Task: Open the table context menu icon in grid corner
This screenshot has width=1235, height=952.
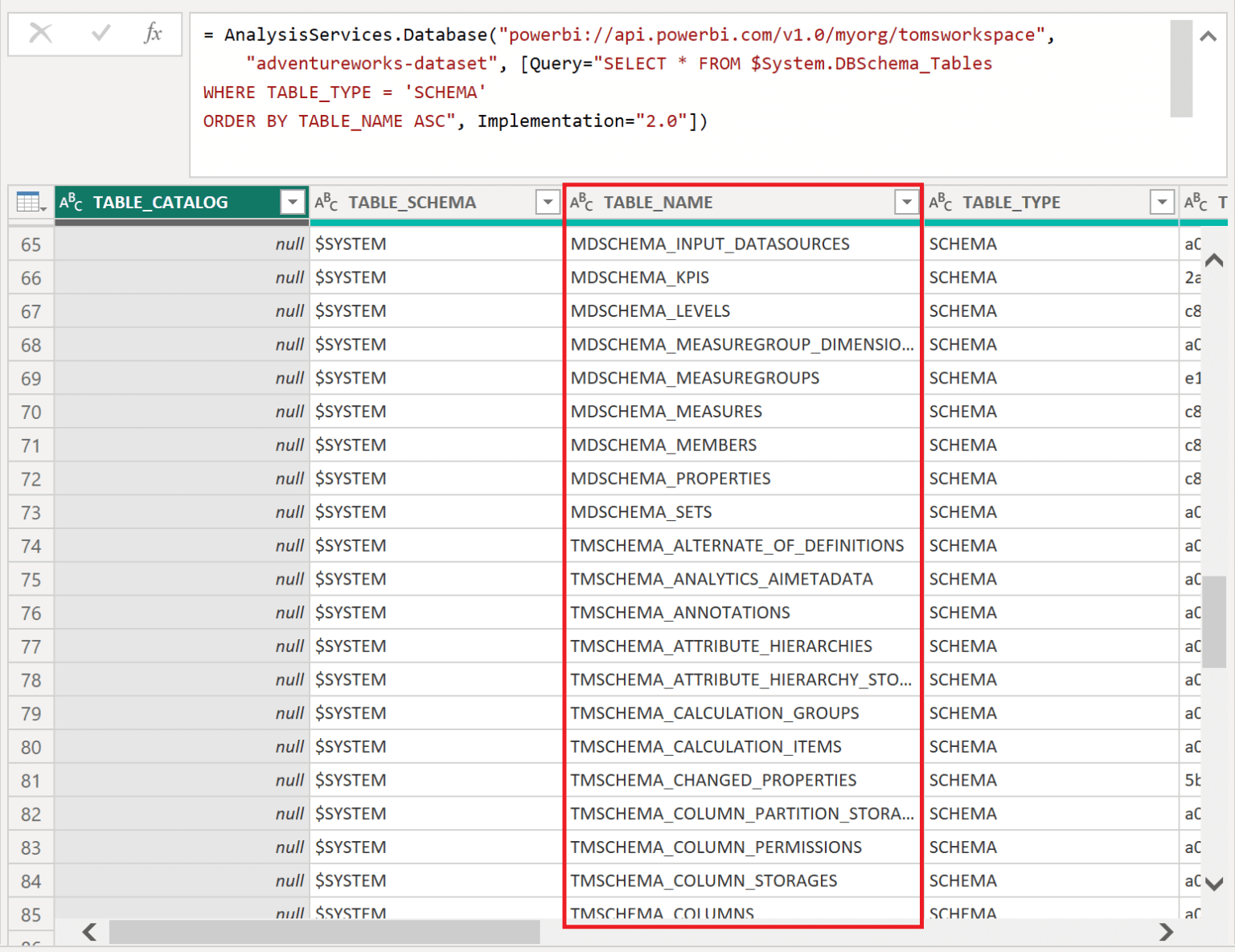Action: pyautogui.click(x=29, y=202)
